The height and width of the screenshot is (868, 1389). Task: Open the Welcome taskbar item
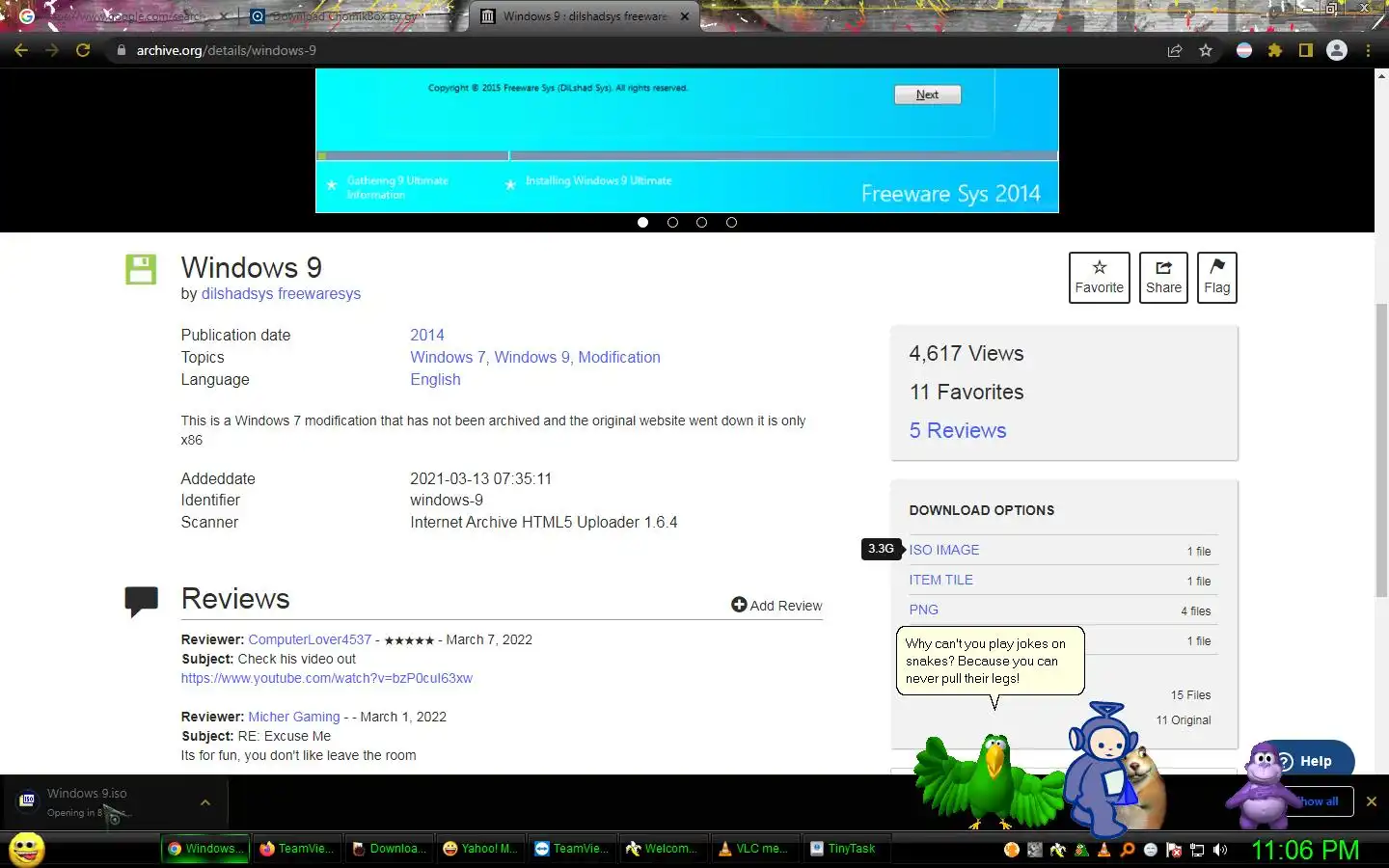click(664, 849)
